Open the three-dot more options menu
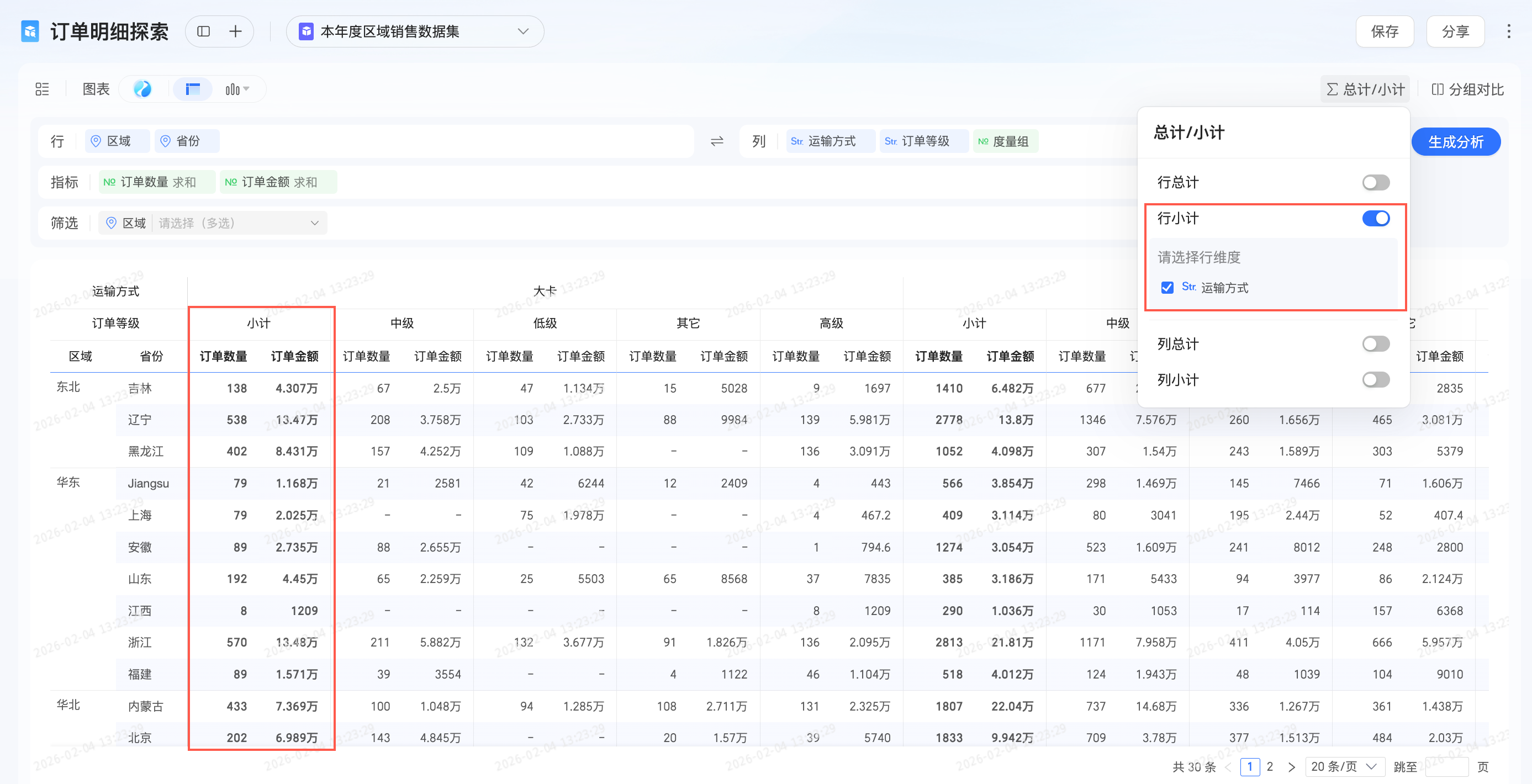 1508,31
